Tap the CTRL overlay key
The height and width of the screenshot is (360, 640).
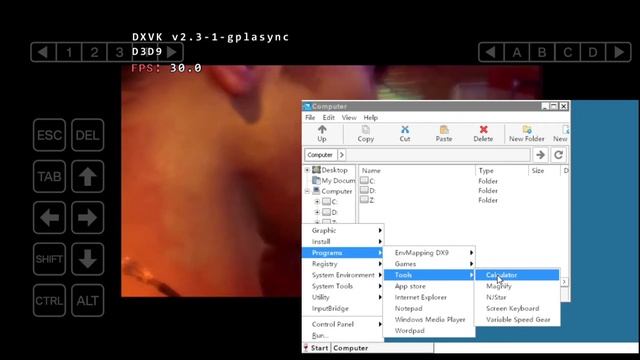[49, 300]
